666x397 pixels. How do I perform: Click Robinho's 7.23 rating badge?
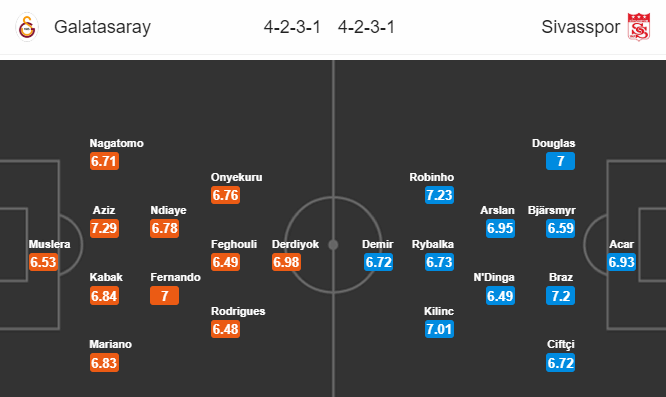[x=439, y=195]
